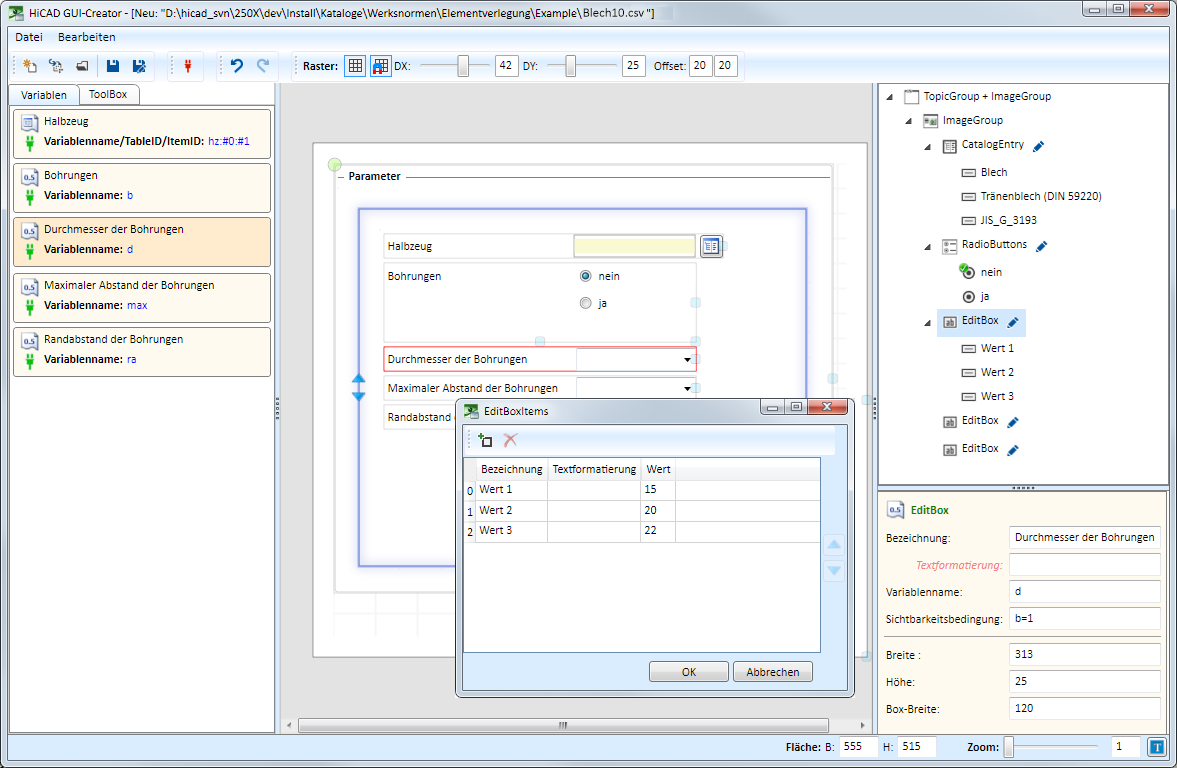Viewport: 1177px width, 768px height.
Task: Switch to the ToolBox tab
Action: [108, 95]
